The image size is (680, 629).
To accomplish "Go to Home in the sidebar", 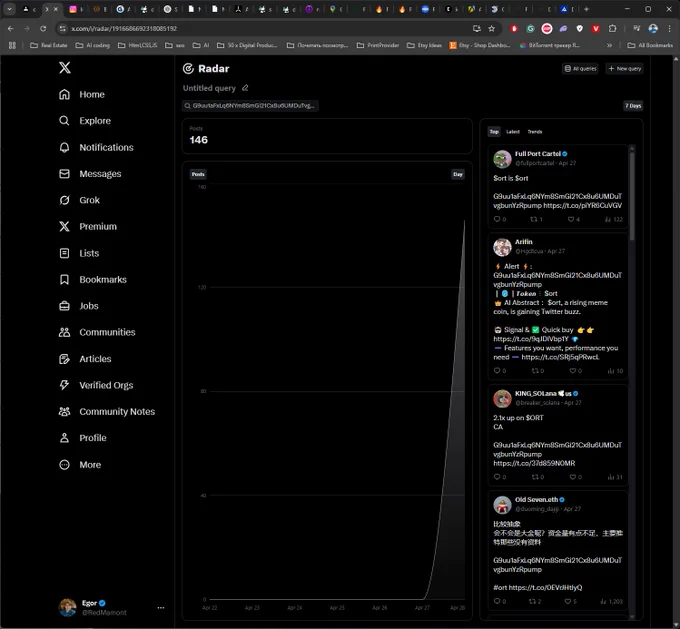I will [x=82, y=94].
